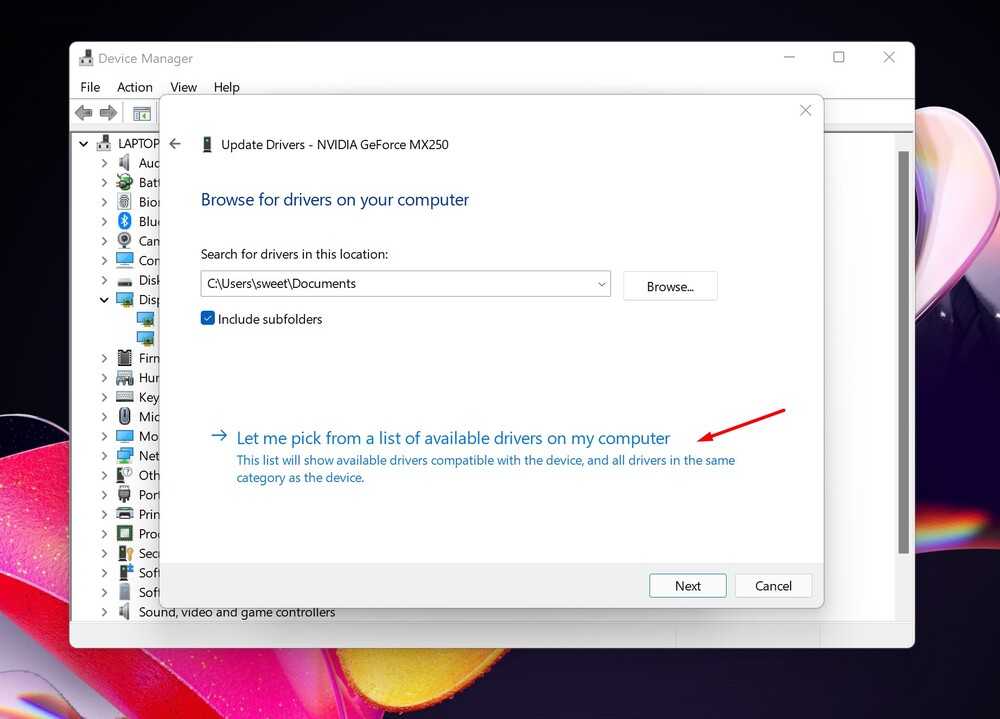Open the File menu
Viewport: 1000px width, 719px height.
pos(90,87)
